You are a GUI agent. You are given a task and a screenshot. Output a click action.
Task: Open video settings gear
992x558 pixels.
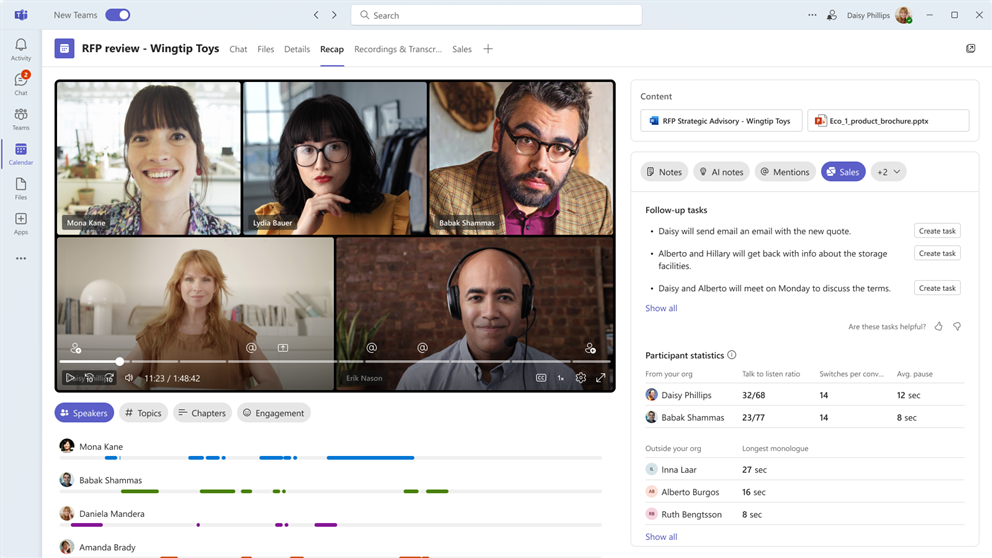click(581, 378)
